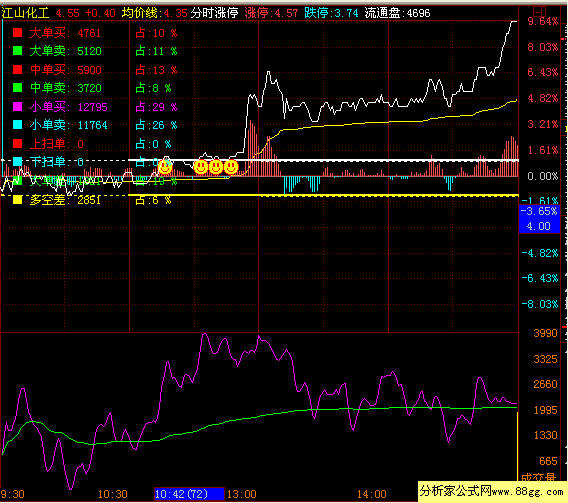Click the 14:00 time axis label

pyautogui.click(x=371, y=494)
